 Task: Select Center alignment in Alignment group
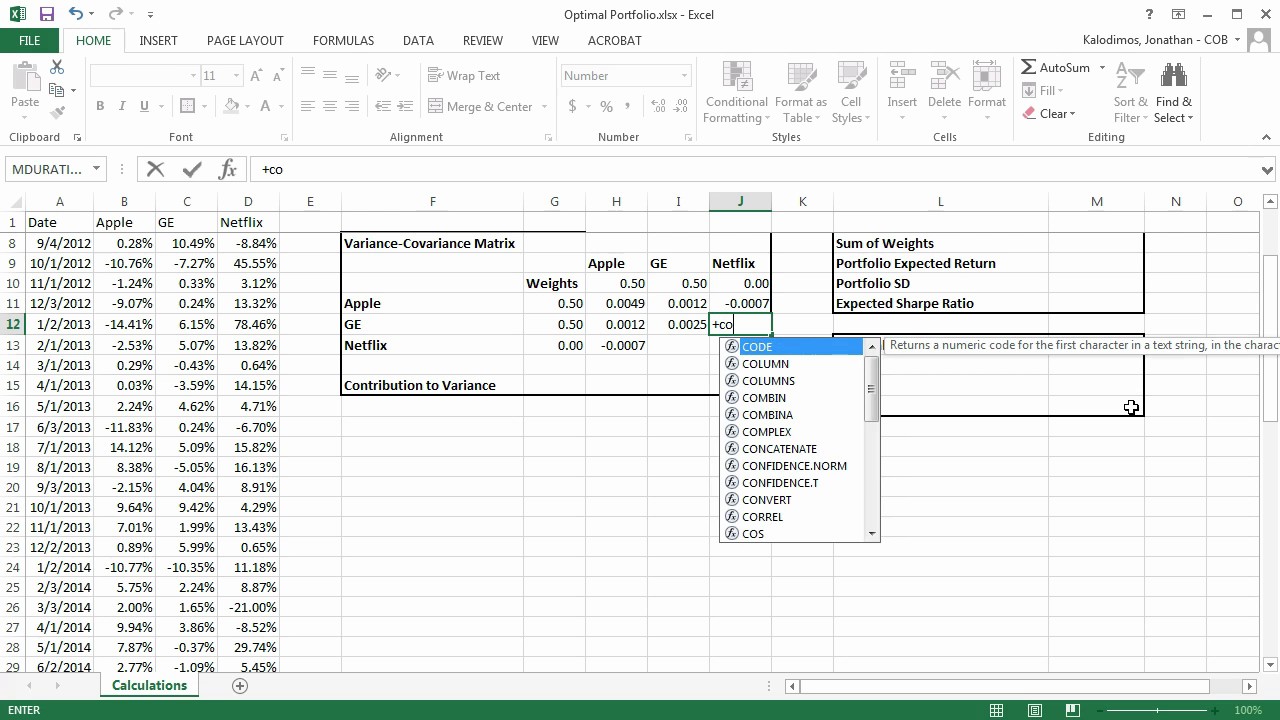[329, 106]
